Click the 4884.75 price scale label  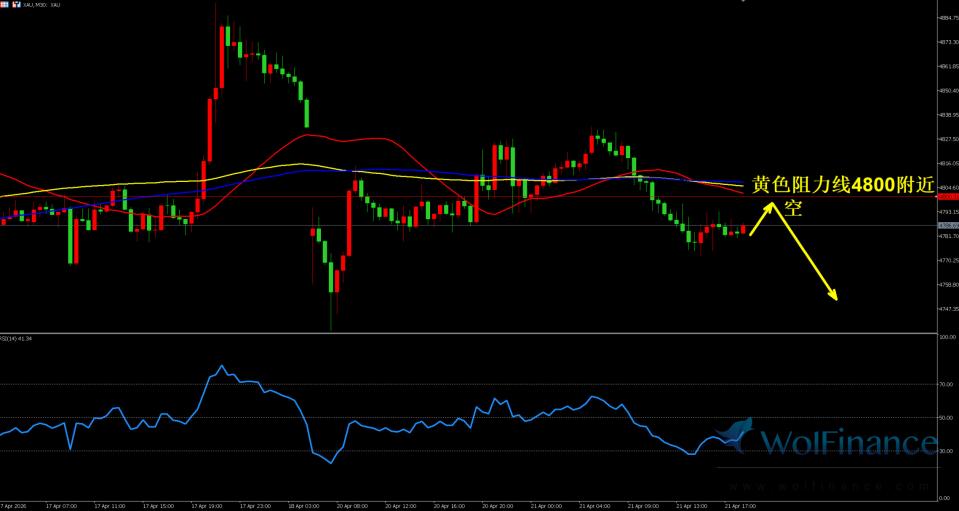[948, 18]
